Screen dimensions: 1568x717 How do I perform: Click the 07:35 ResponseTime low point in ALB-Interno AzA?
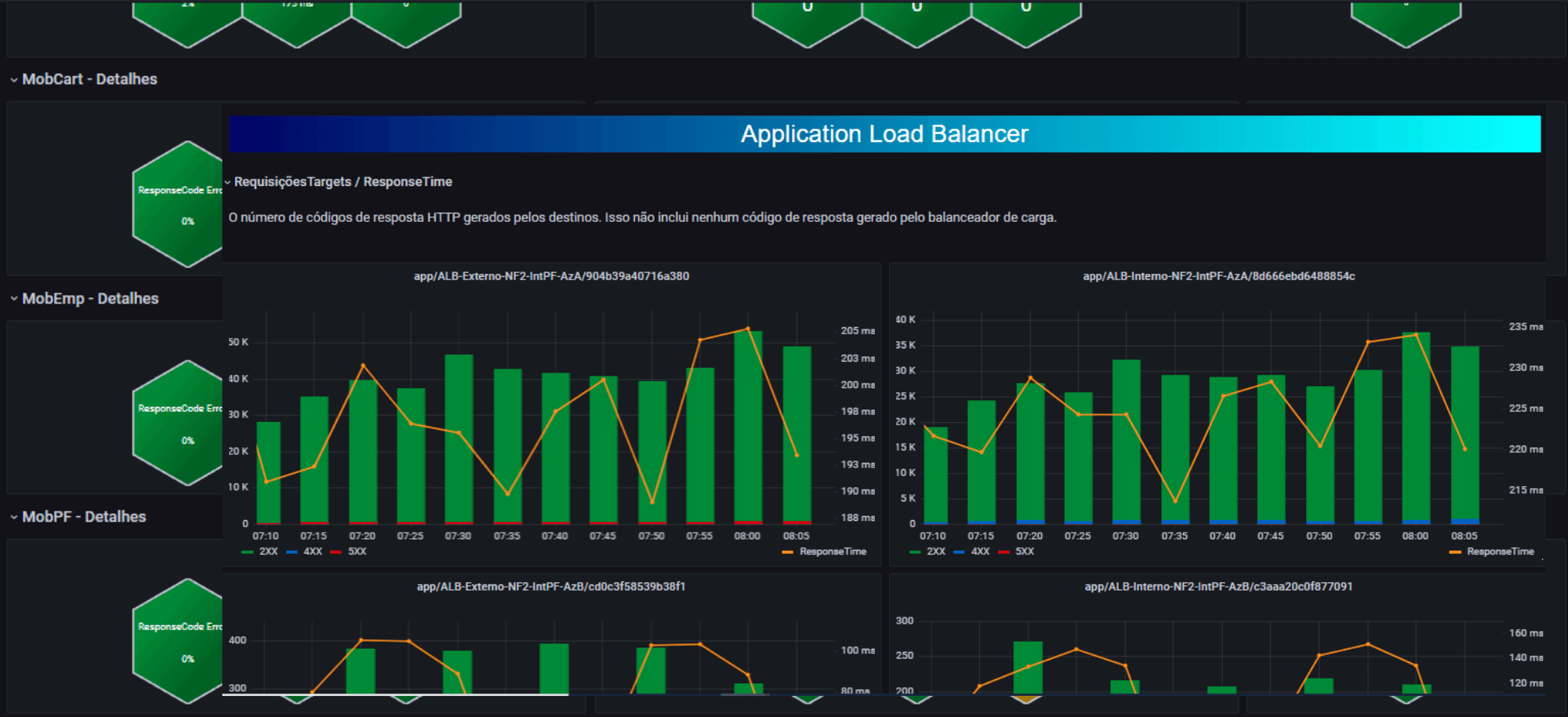tap(1175, 500)
